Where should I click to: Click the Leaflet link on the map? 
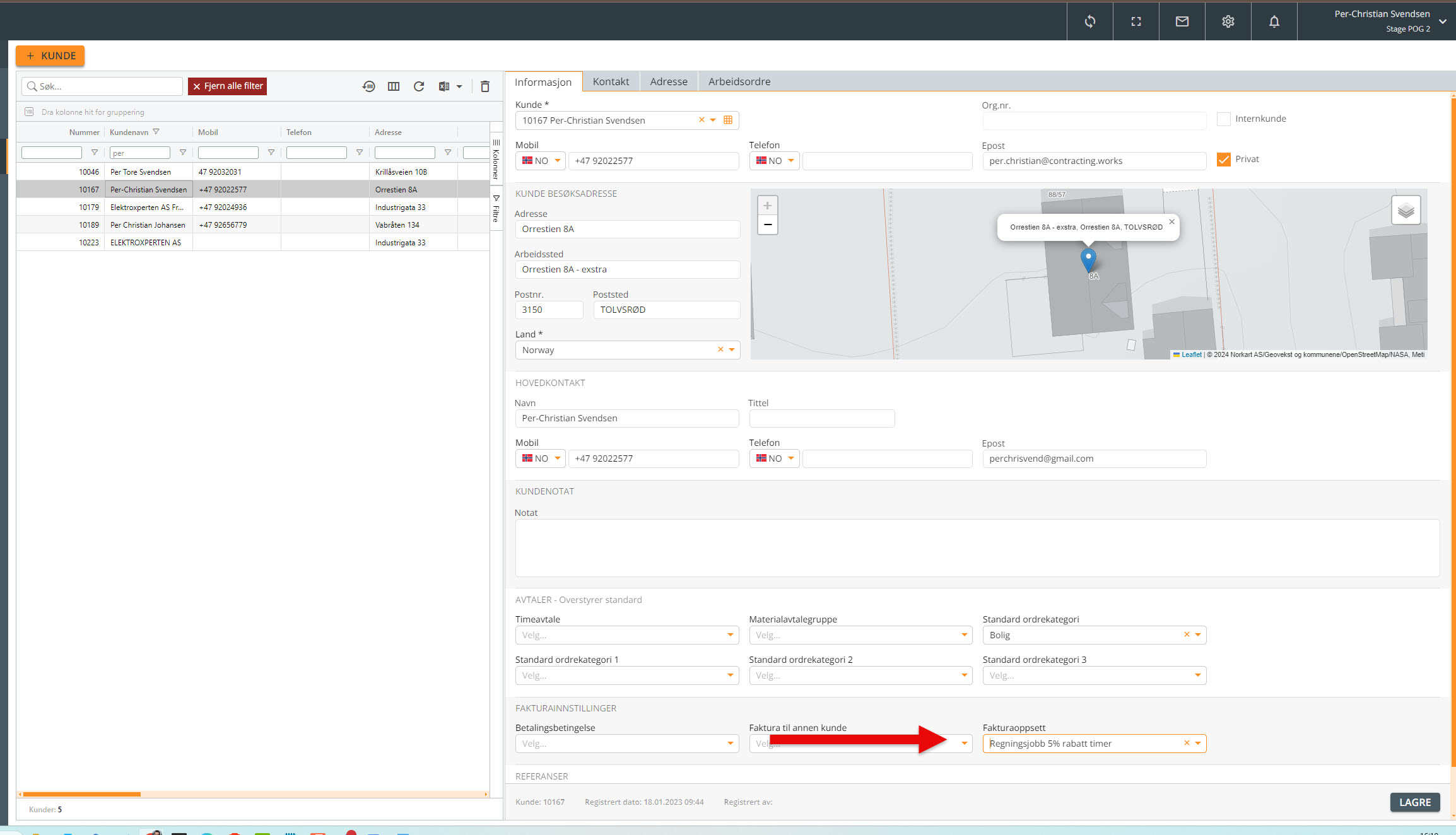[x=1191, y=354]
